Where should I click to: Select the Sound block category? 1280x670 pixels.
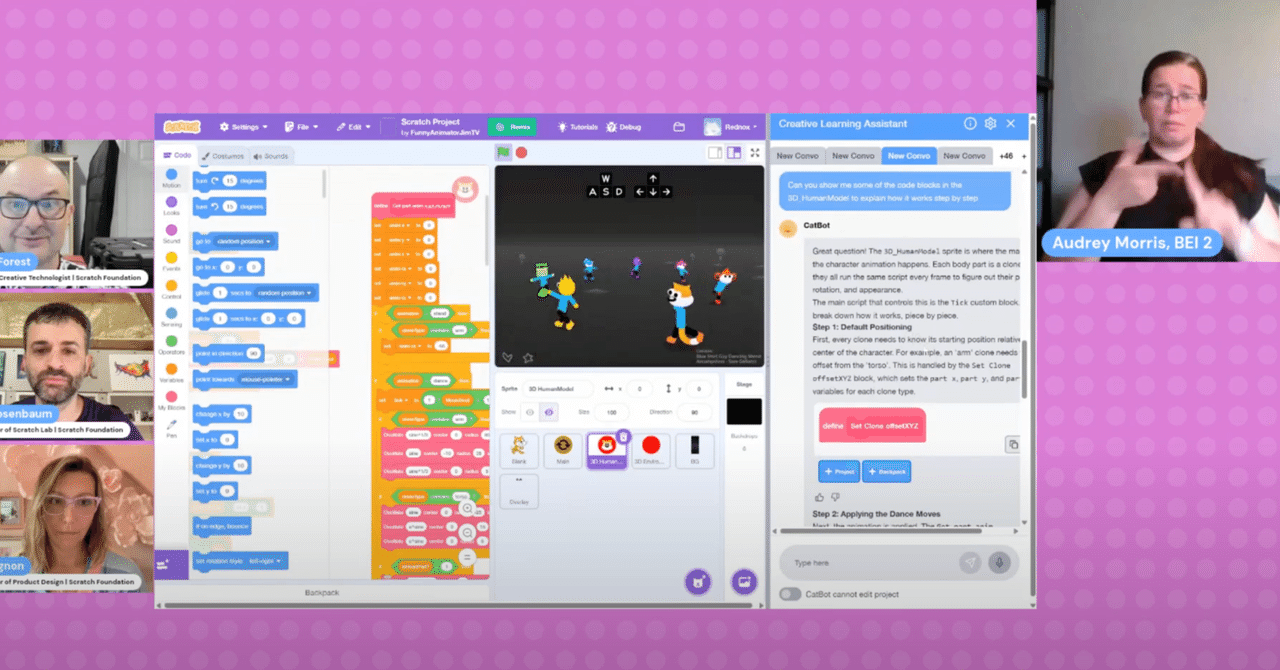click(172, 233)
